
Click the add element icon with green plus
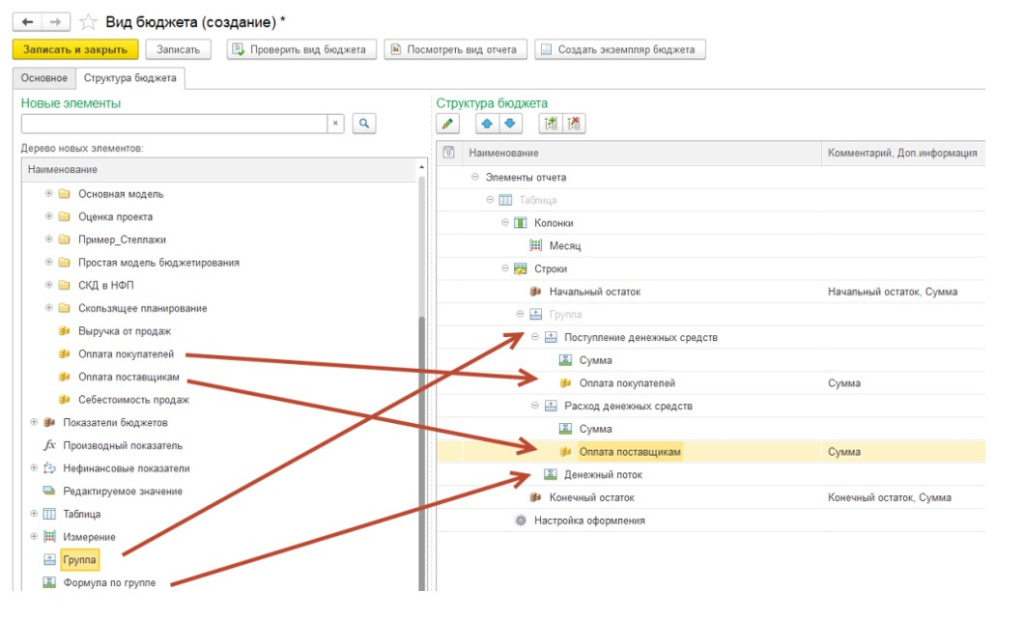coord(550,124)
